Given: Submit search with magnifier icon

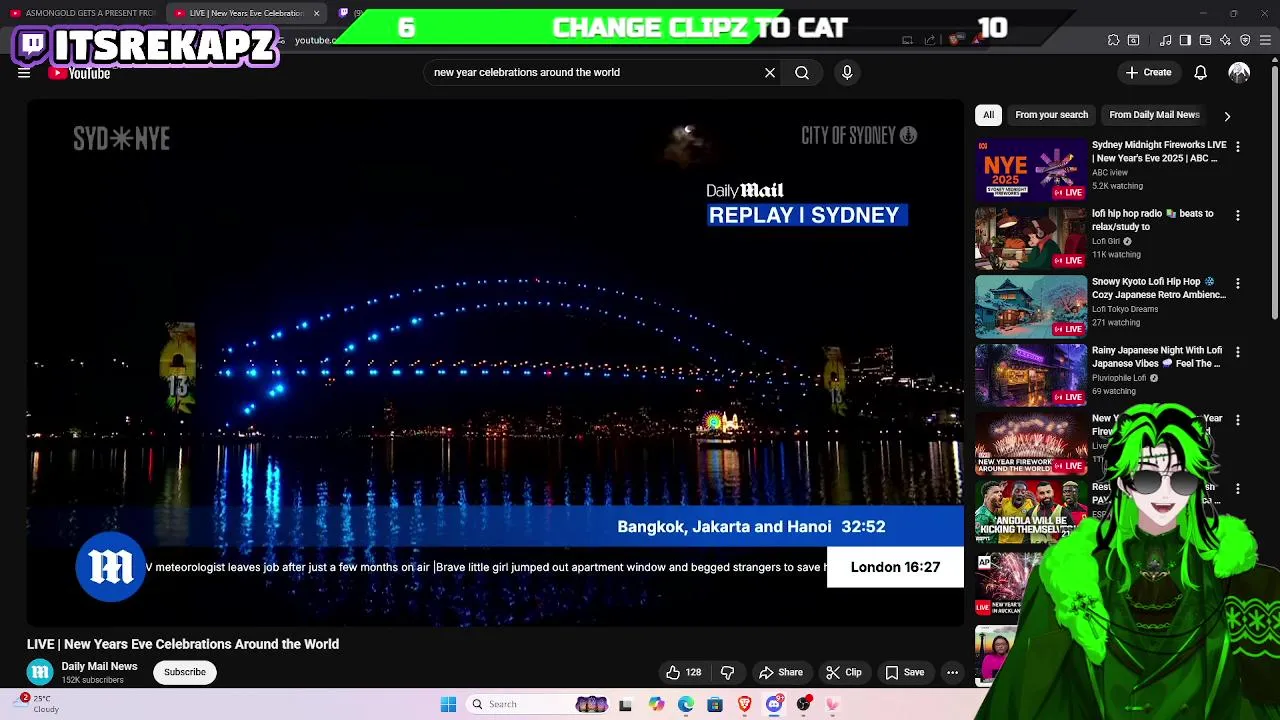Looking at the screenshot, I should point(802,72).
